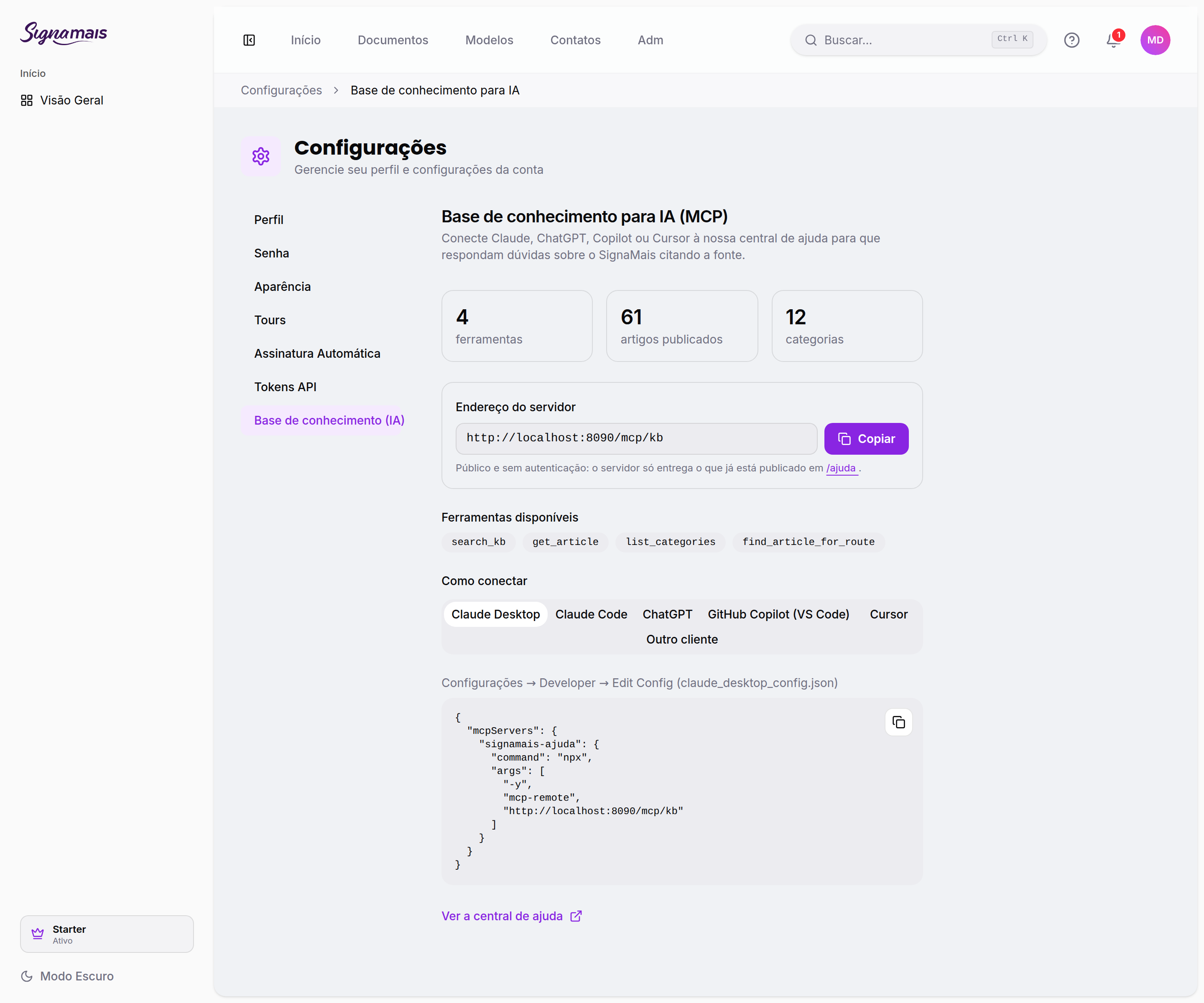1204x1003 pixels.
Task: Click the get_article tool chip
Action: tap(565, 542)
